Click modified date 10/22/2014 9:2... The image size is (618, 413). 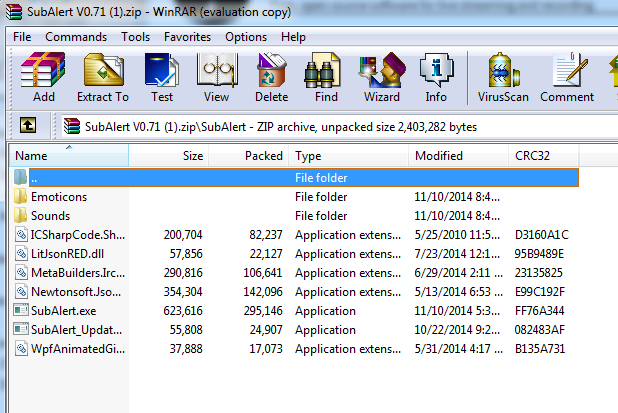pyautogui.click(x=457, y=329)
